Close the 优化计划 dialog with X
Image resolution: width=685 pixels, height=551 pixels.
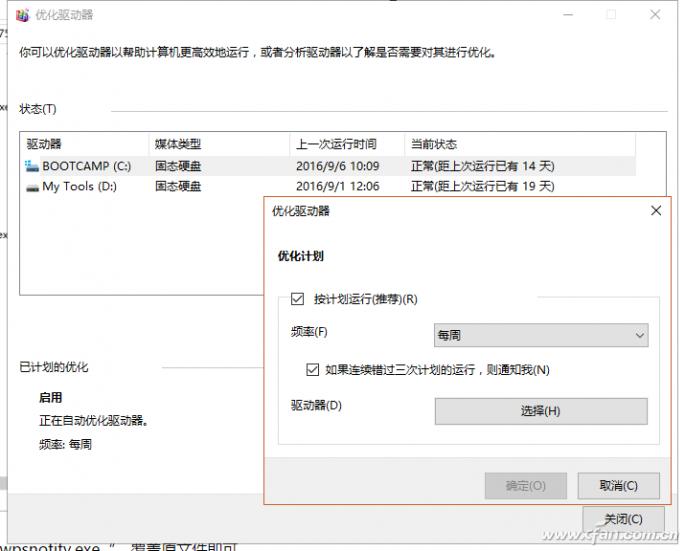[x=656, y=211]
